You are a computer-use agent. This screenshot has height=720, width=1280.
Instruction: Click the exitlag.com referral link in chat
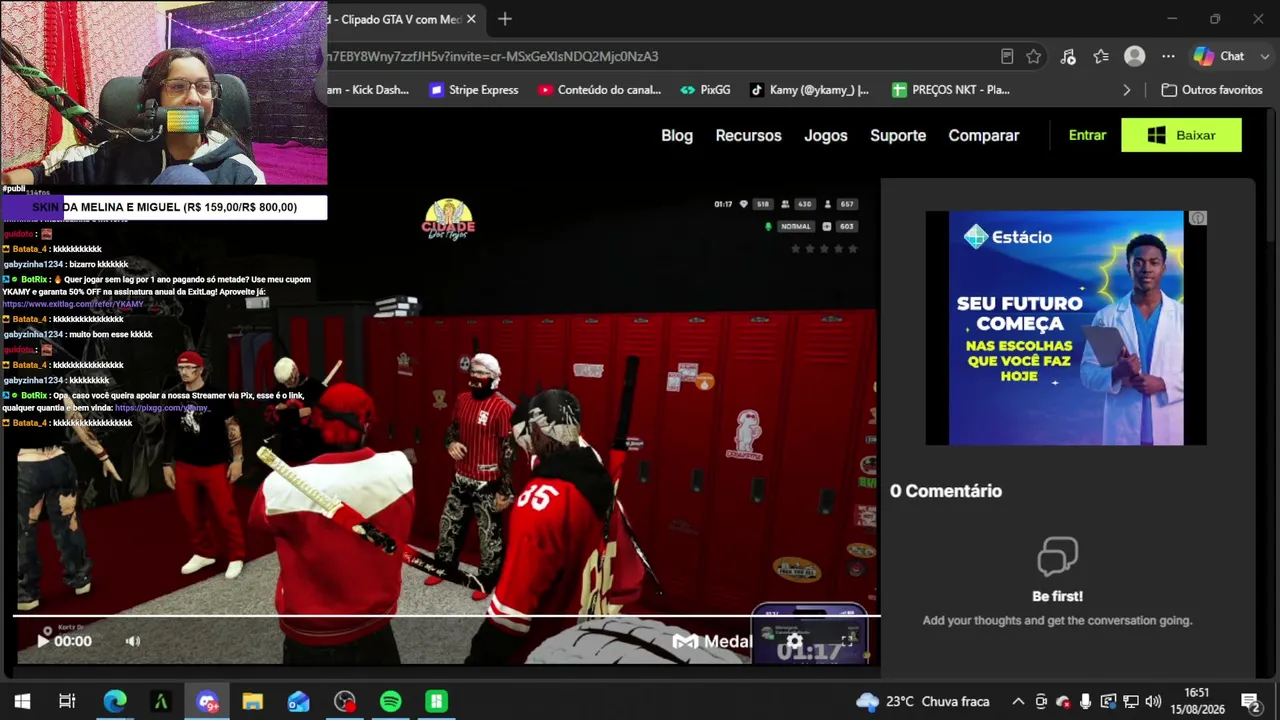[73, 304]
